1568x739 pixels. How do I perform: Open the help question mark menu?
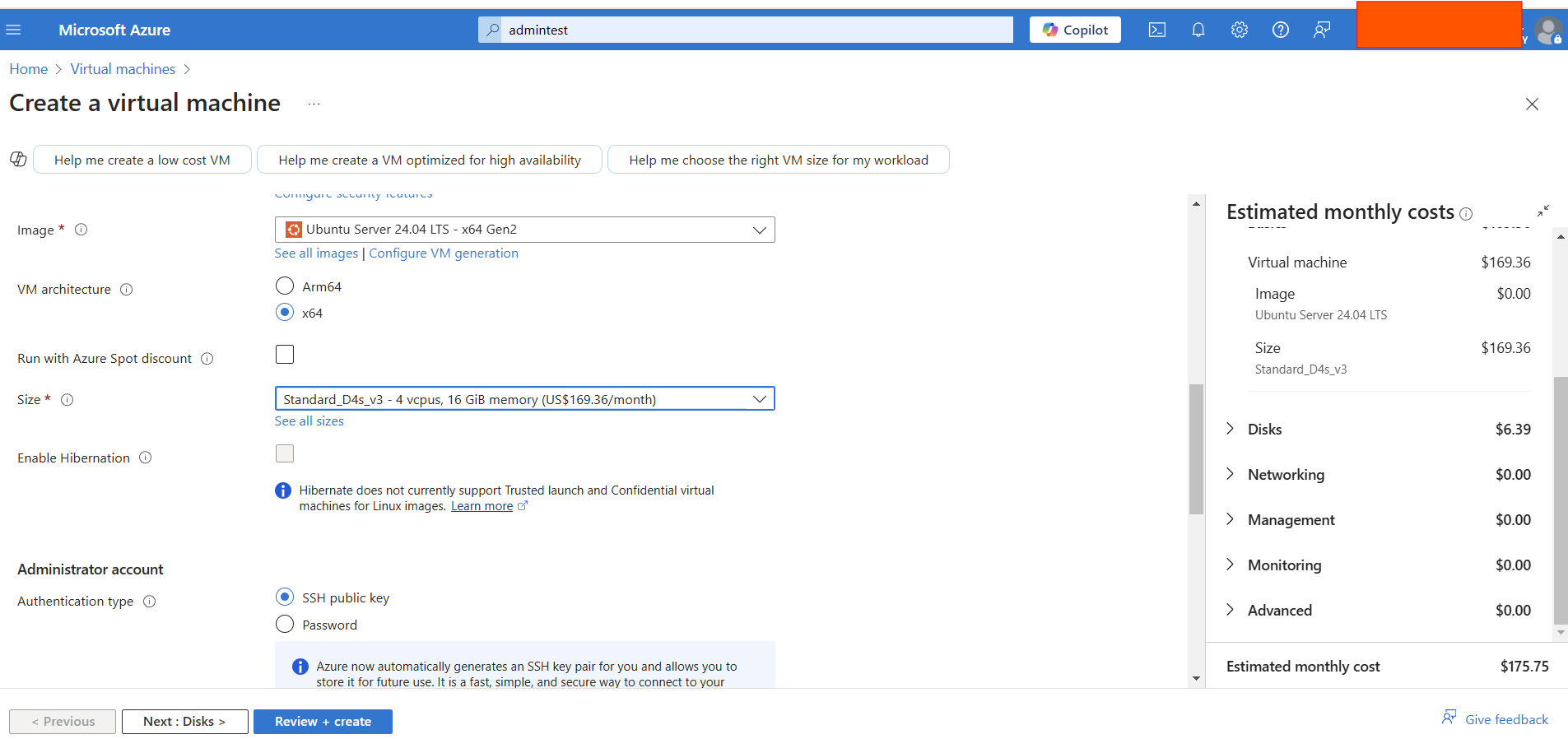point(1281,30)
